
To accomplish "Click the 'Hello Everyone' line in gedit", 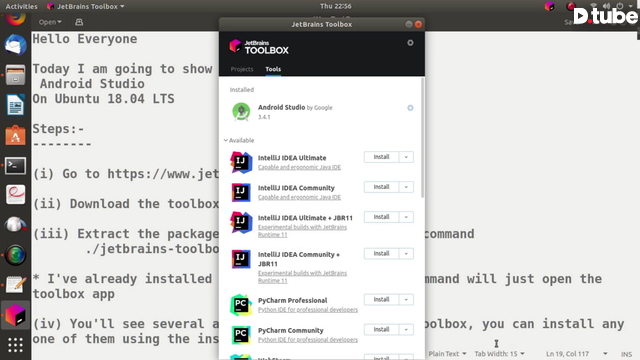I will click(85, 39).
